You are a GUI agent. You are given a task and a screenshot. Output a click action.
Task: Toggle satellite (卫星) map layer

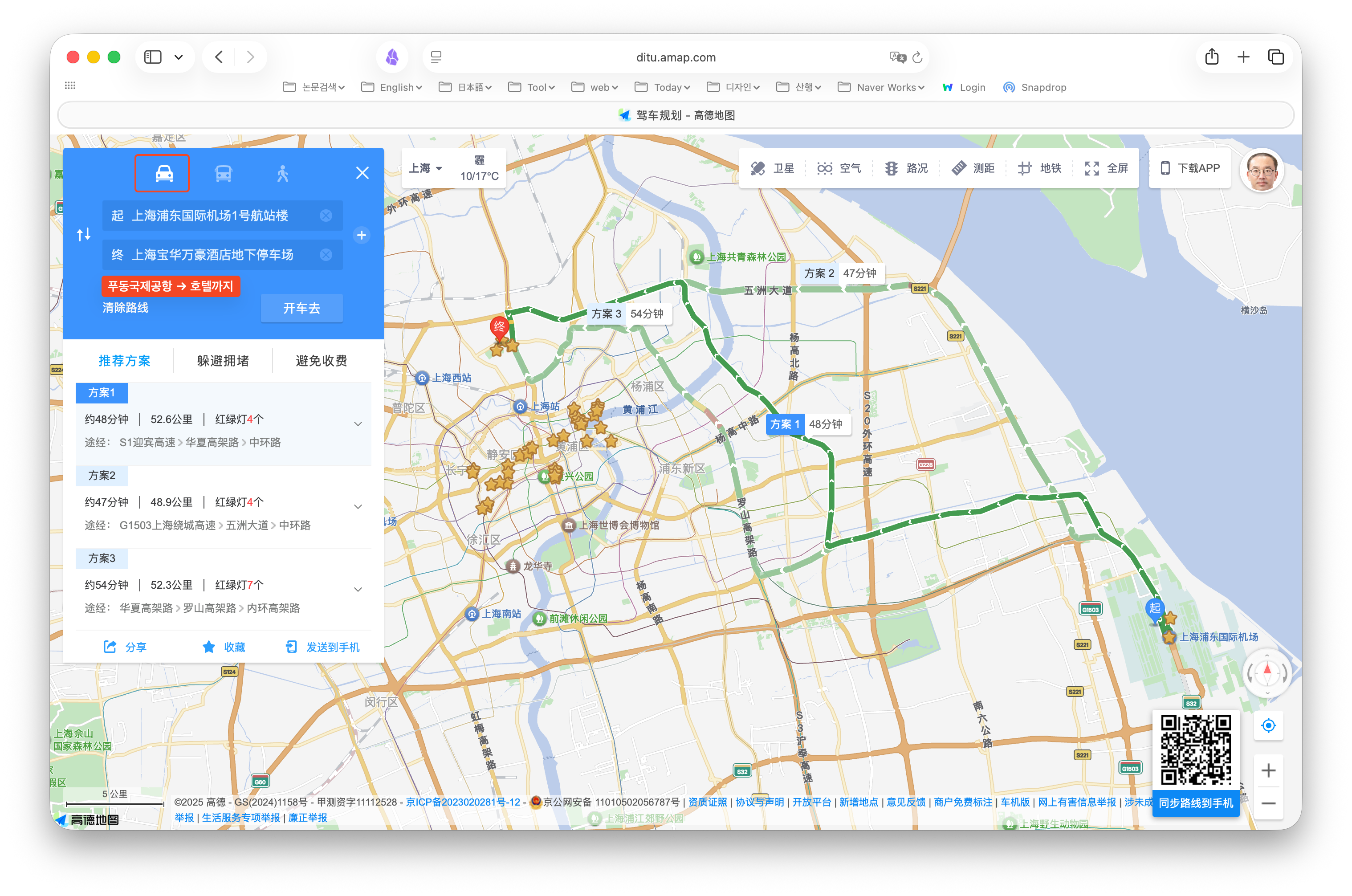(x=773, y=168)
